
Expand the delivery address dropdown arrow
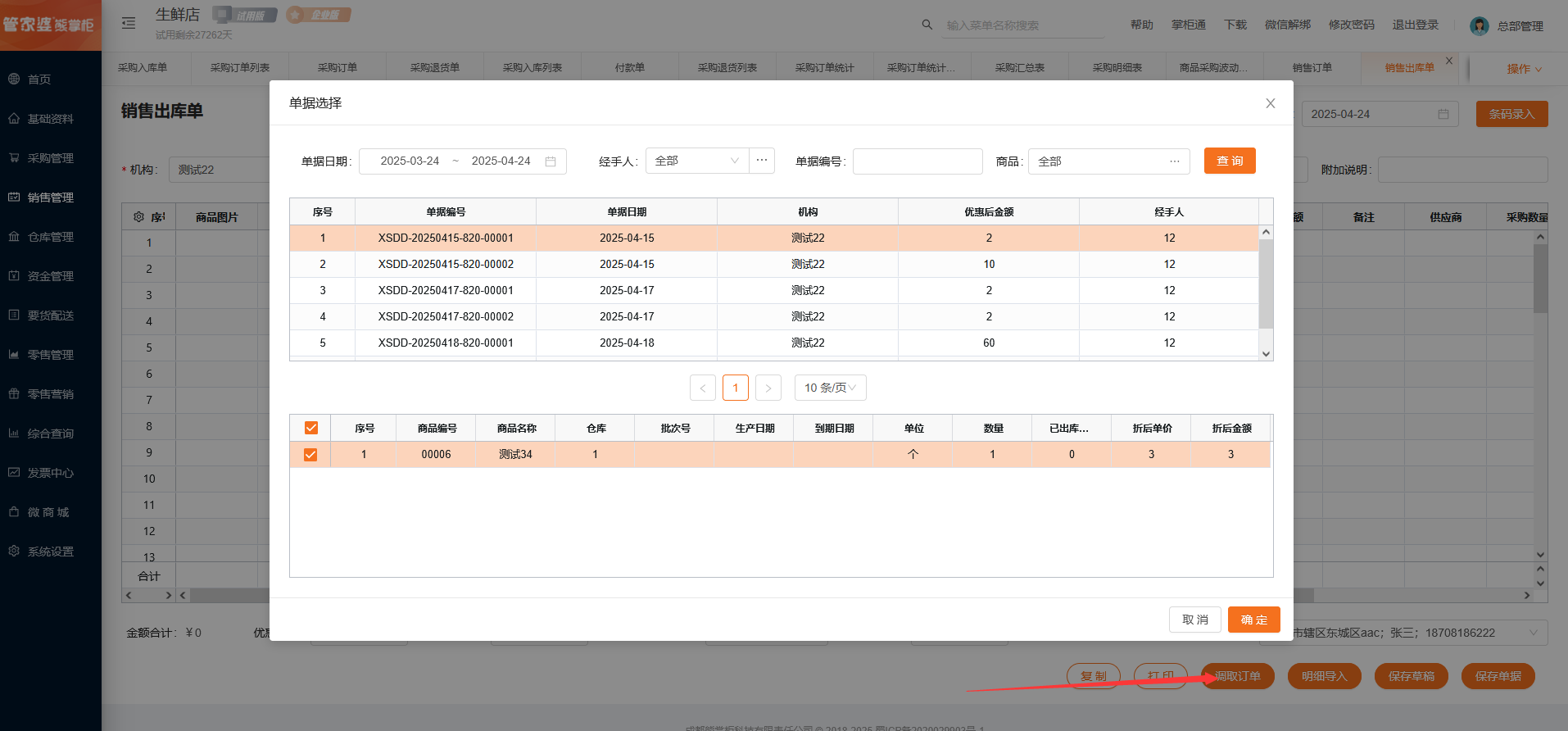coord(1533,633)
